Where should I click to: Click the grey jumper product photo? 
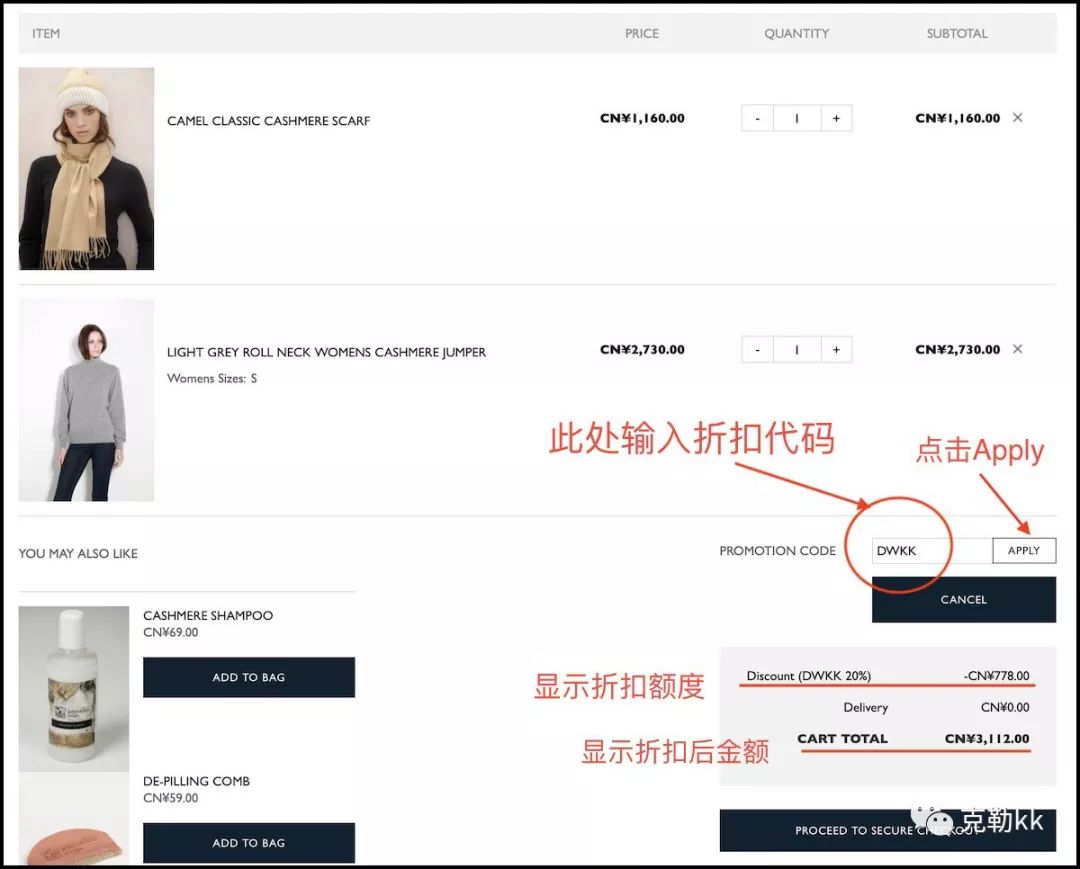pyautogui.click(x=86, y=399)
